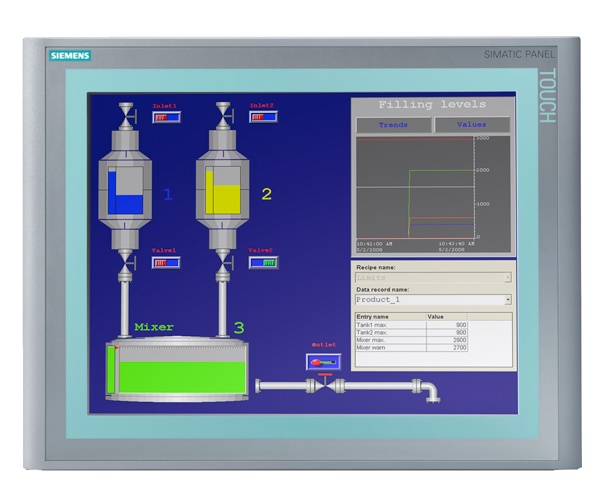Viewport: 600px width, 500px height.
Task: Click the Inlet valve icon above tank 2
Action: point(224,115)
